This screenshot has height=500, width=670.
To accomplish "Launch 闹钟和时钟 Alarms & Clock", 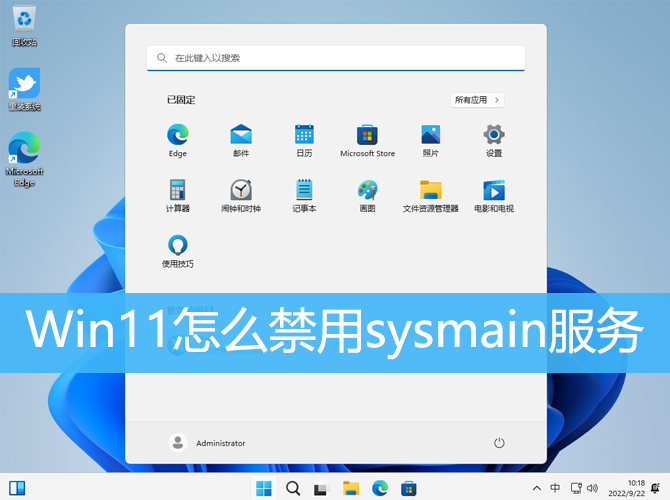I will [x=241, y=190].
